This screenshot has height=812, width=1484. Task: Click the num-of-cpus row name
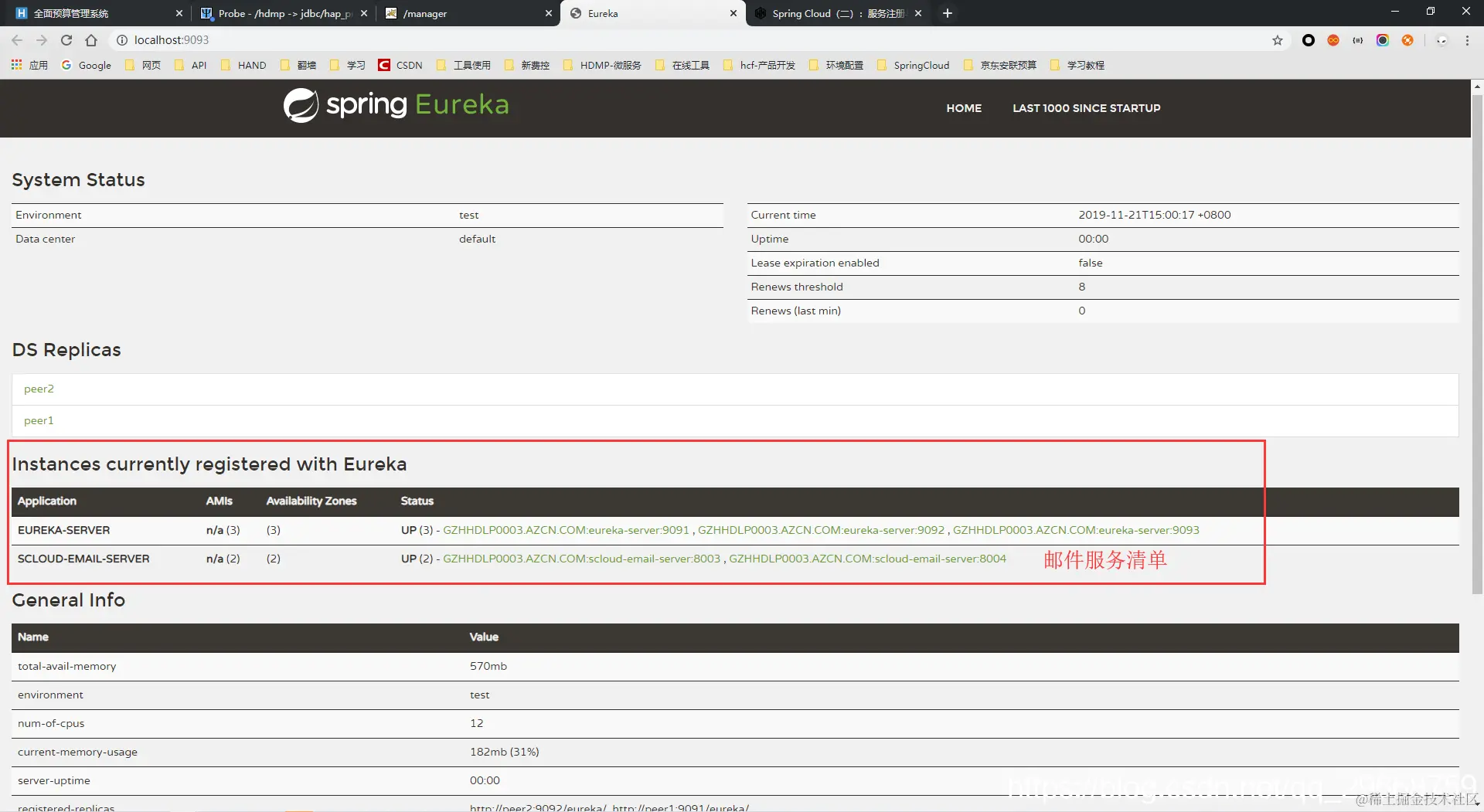[51, 723]
